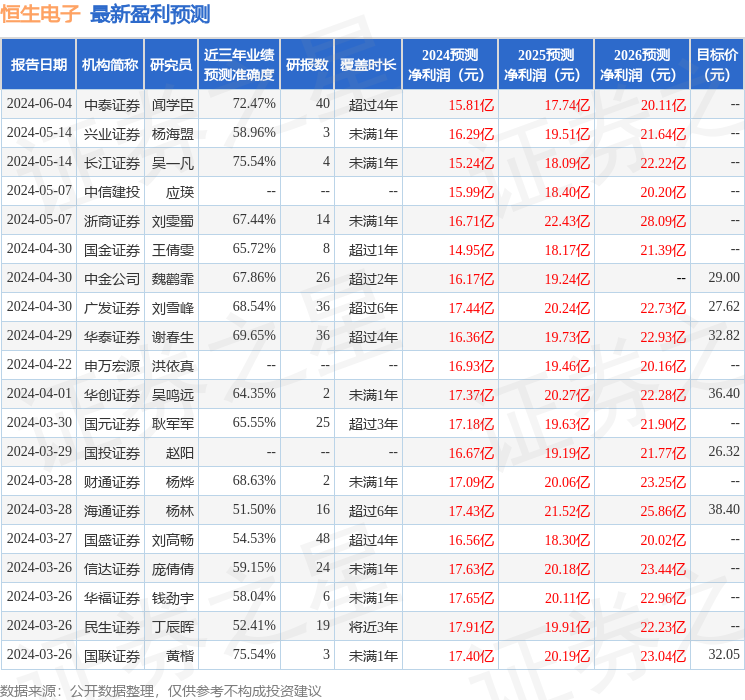The image size is (745, 700).
Task: Click analyst name 谢春生
Action: pos(173,336)
